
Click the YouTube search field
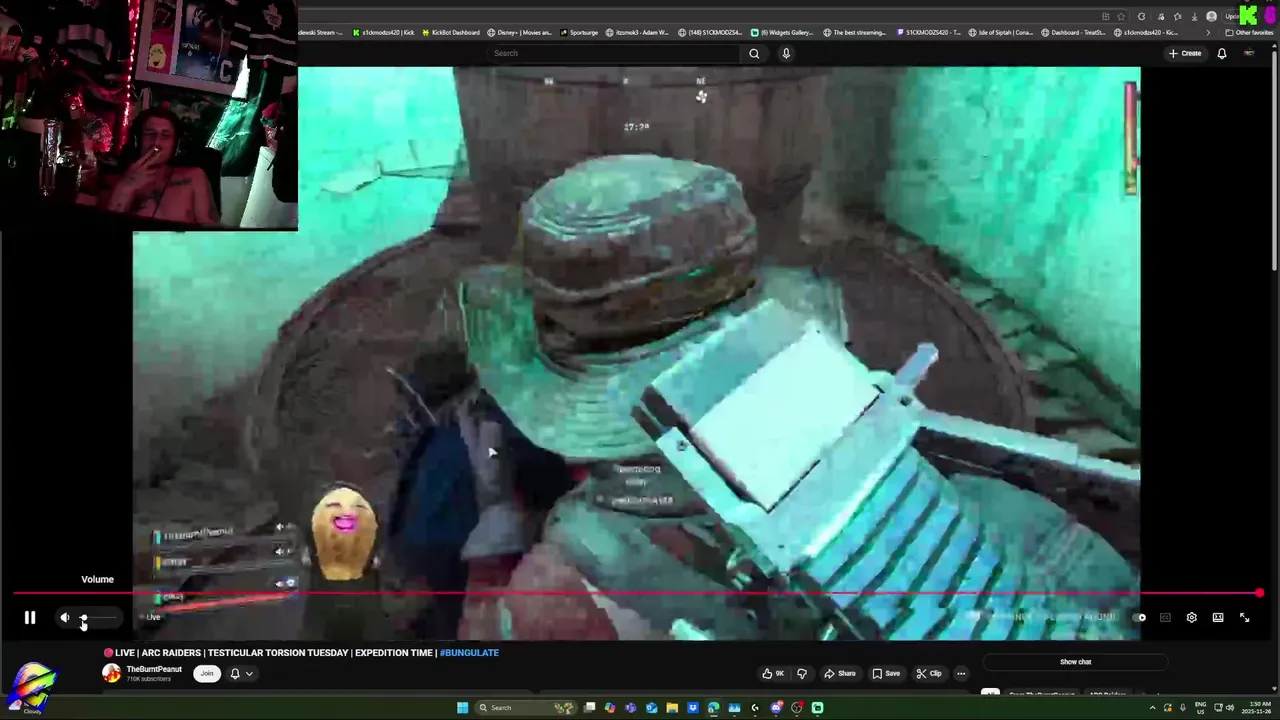[x=615, y=53]
